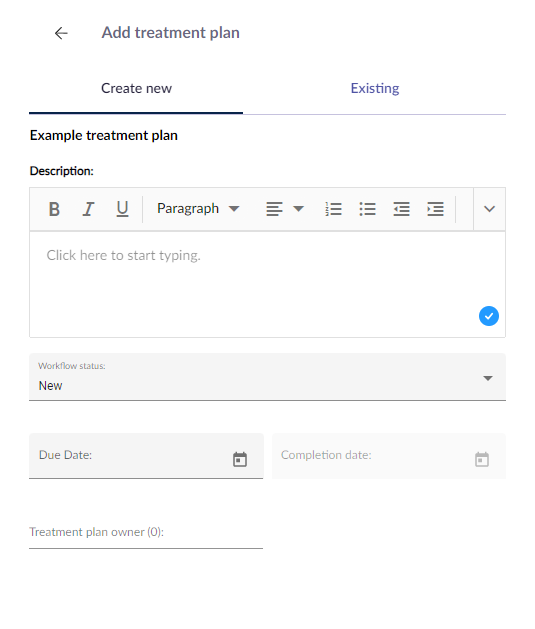The width and height of the screenshot is (535, 629).
Task: Focus the Treatment plan owner field
Action: point(146,532)
